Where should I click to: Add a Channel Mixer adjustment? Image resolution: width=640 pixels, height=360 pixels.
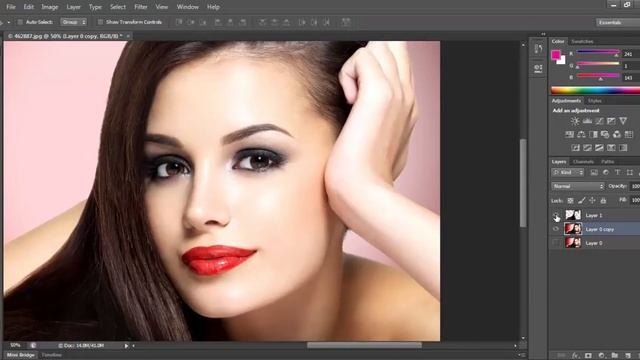point(617,134)
